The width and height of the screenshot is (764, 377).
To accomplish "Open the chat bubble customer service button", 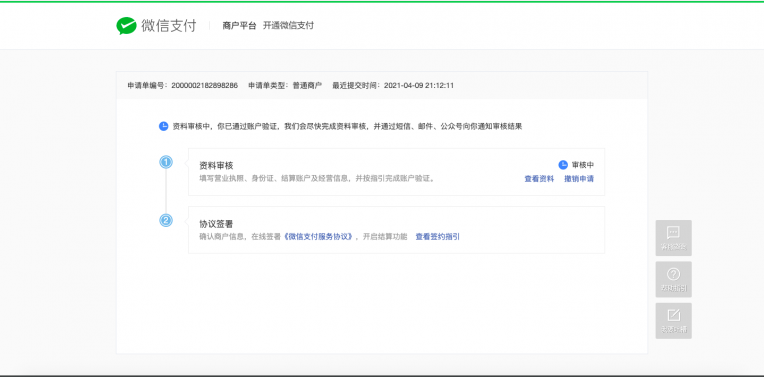I will (673, 238).
